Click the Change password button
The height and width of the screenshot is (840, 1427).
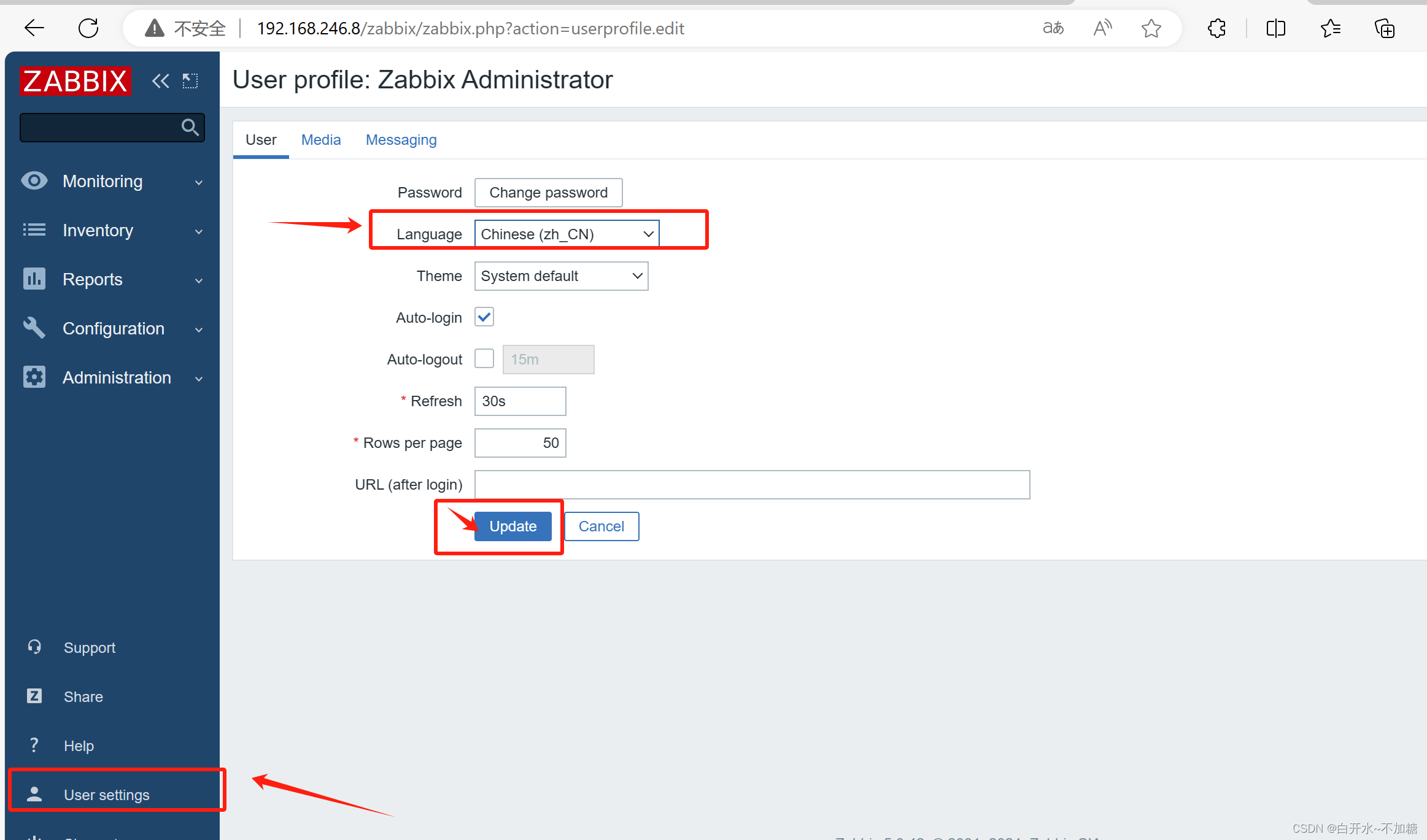(x=549, y=192)
